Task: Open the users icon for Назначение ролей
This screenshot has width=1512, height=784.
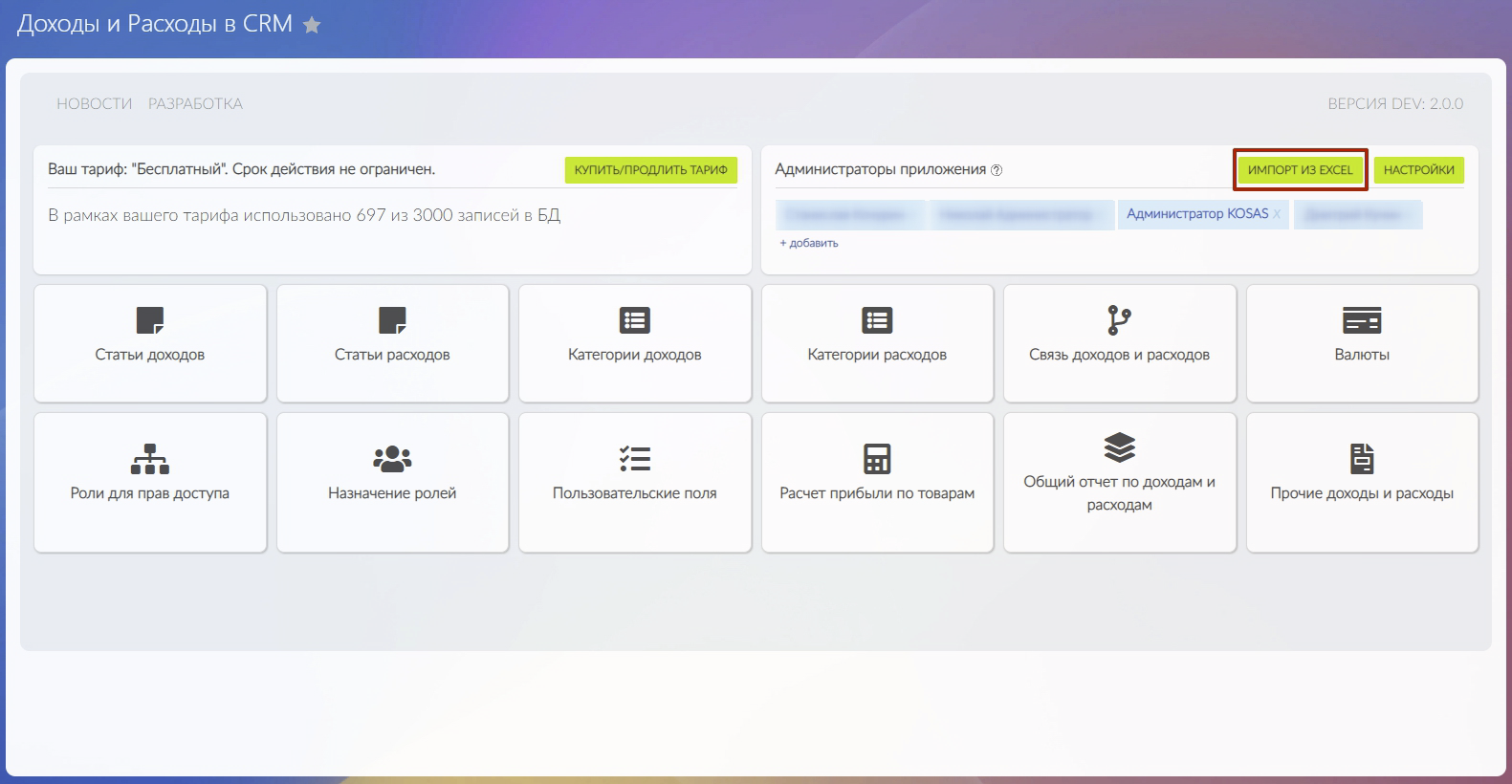Action: point(392,459)
